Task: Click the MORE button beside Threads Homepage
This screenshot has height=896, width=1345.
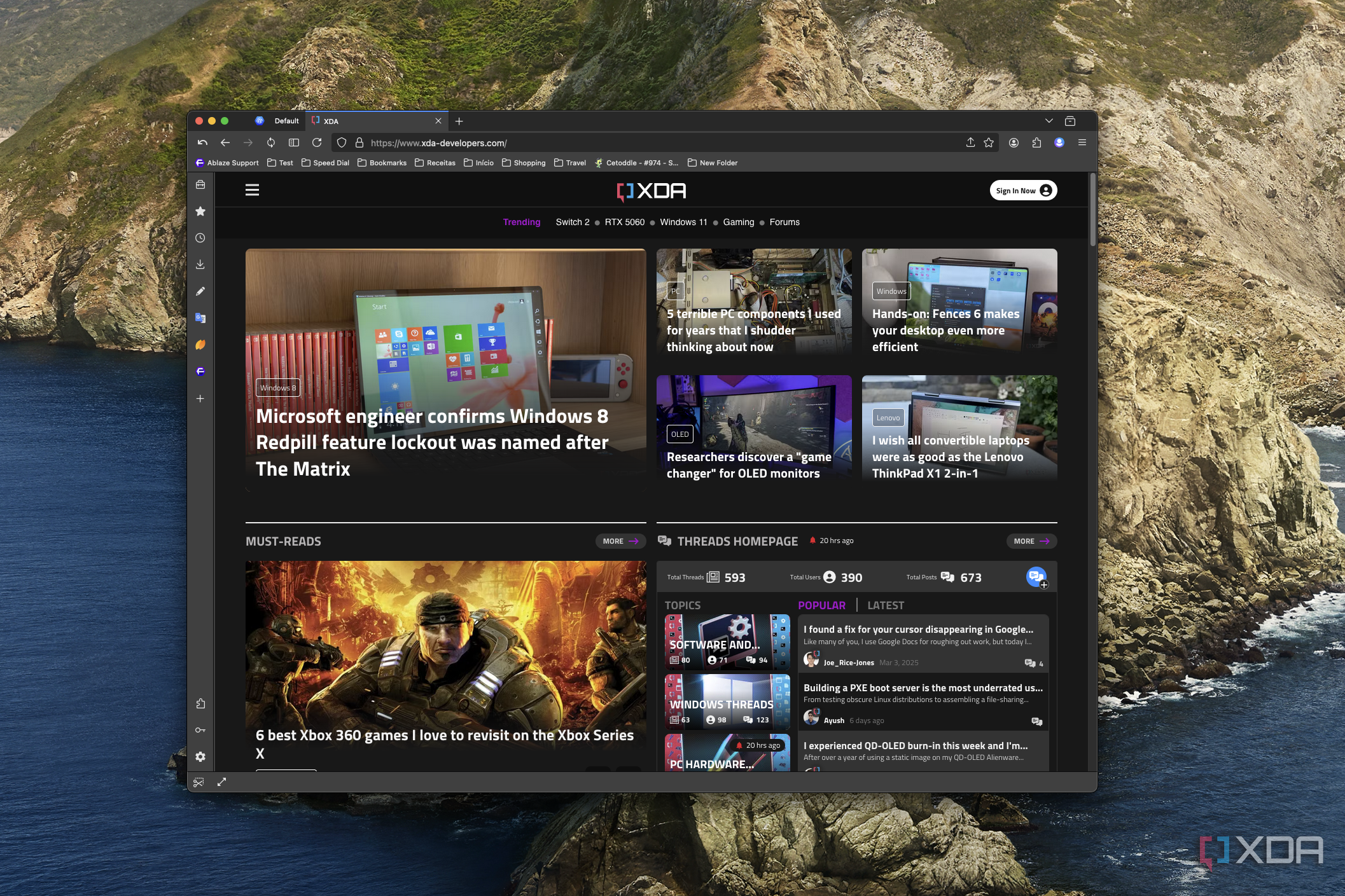Action: (x=1031, y=541)
